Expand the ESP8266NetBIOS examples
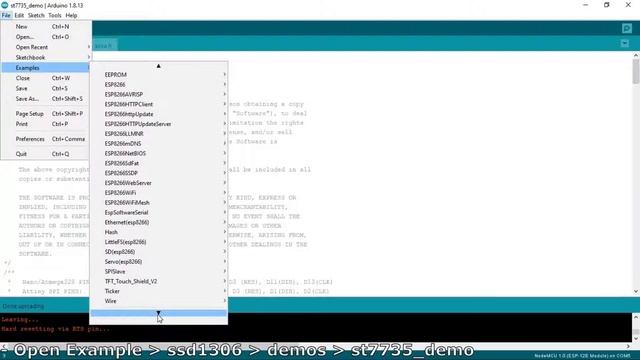Image resolution: width=640 pixels, height=360 pixels. click(x=159, y=153)
